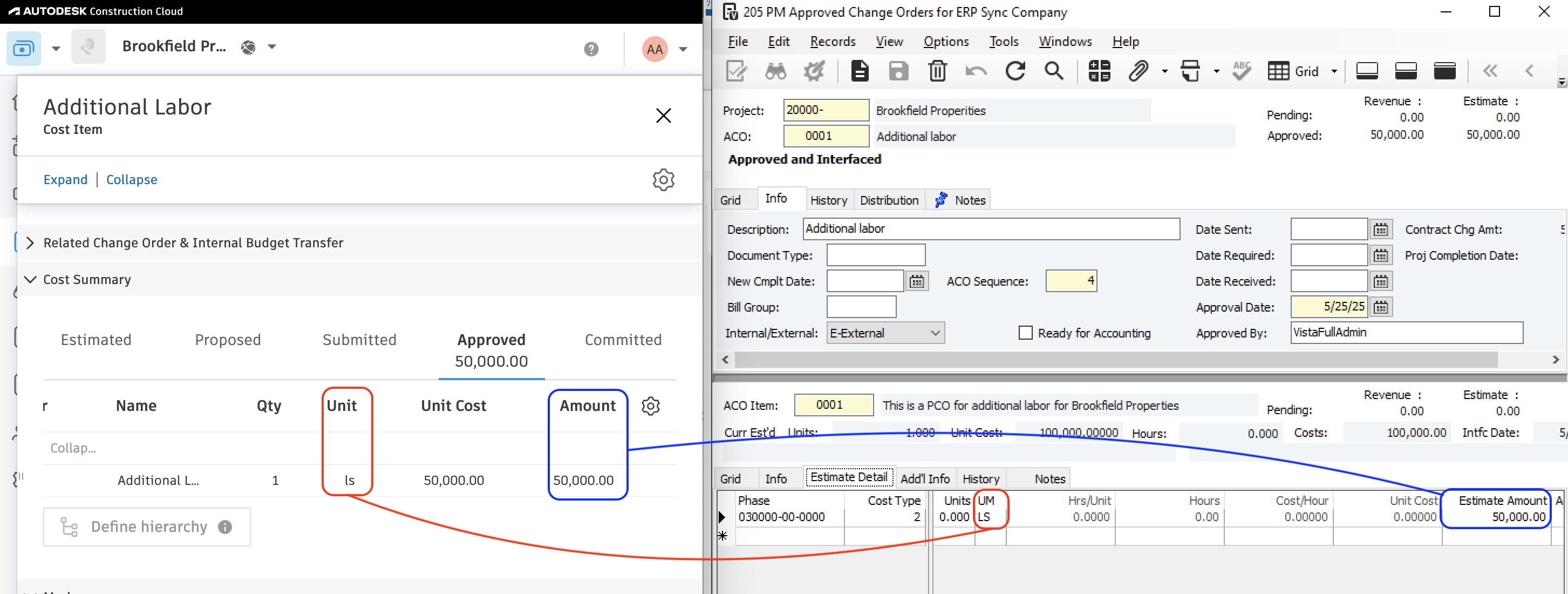Viewport: 1568px width, 594px height.
Task: Open panel settings gear beside Collapse
Action: coord(664,180)
